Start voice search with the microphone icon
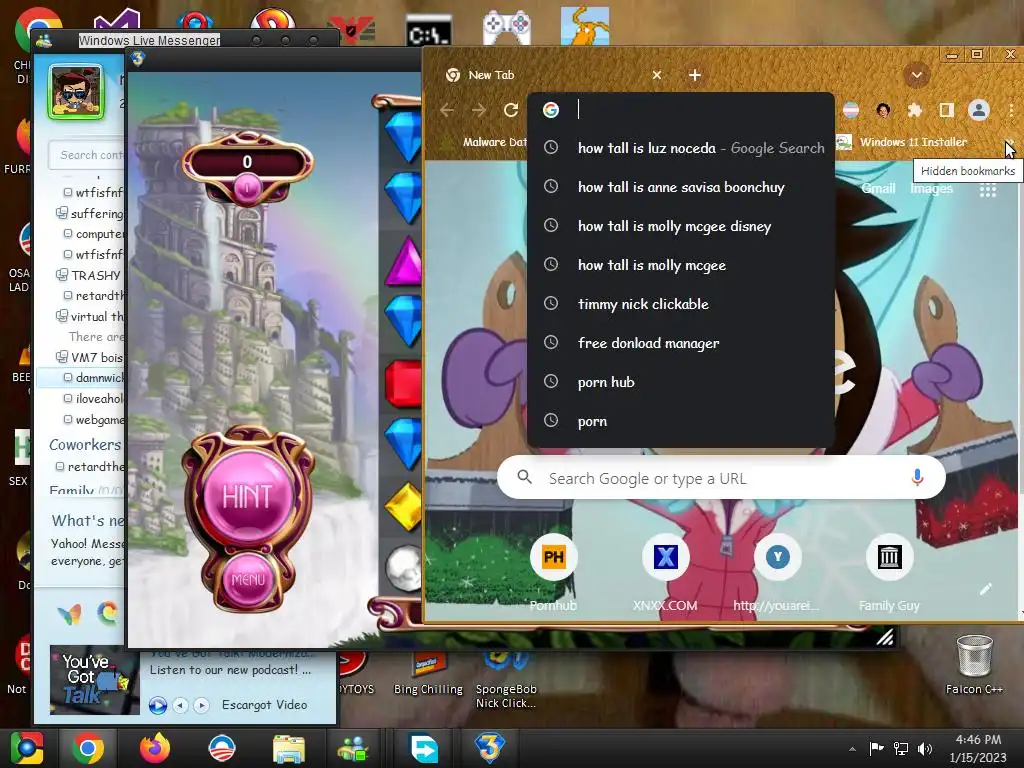 917,478
